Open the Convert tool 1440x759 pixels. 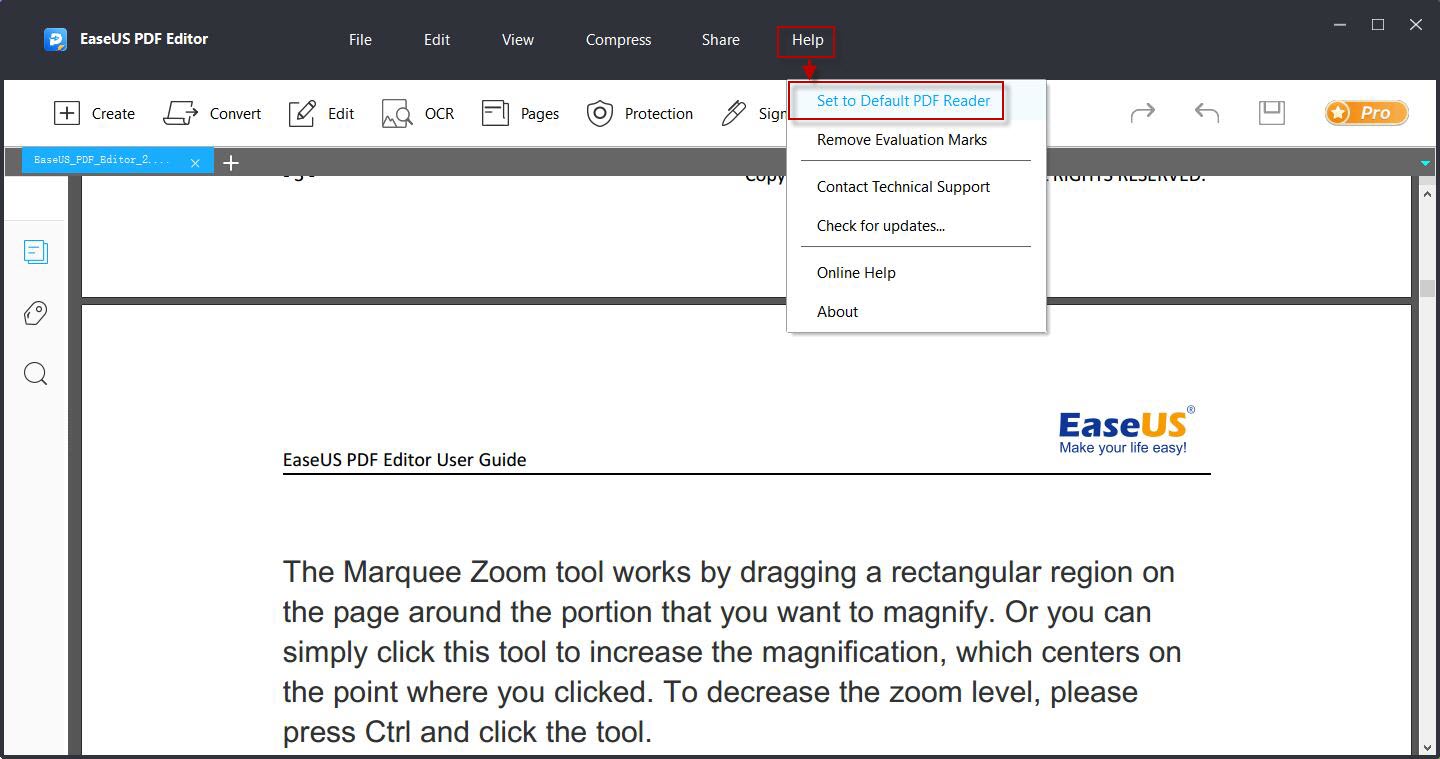(211, 113)
